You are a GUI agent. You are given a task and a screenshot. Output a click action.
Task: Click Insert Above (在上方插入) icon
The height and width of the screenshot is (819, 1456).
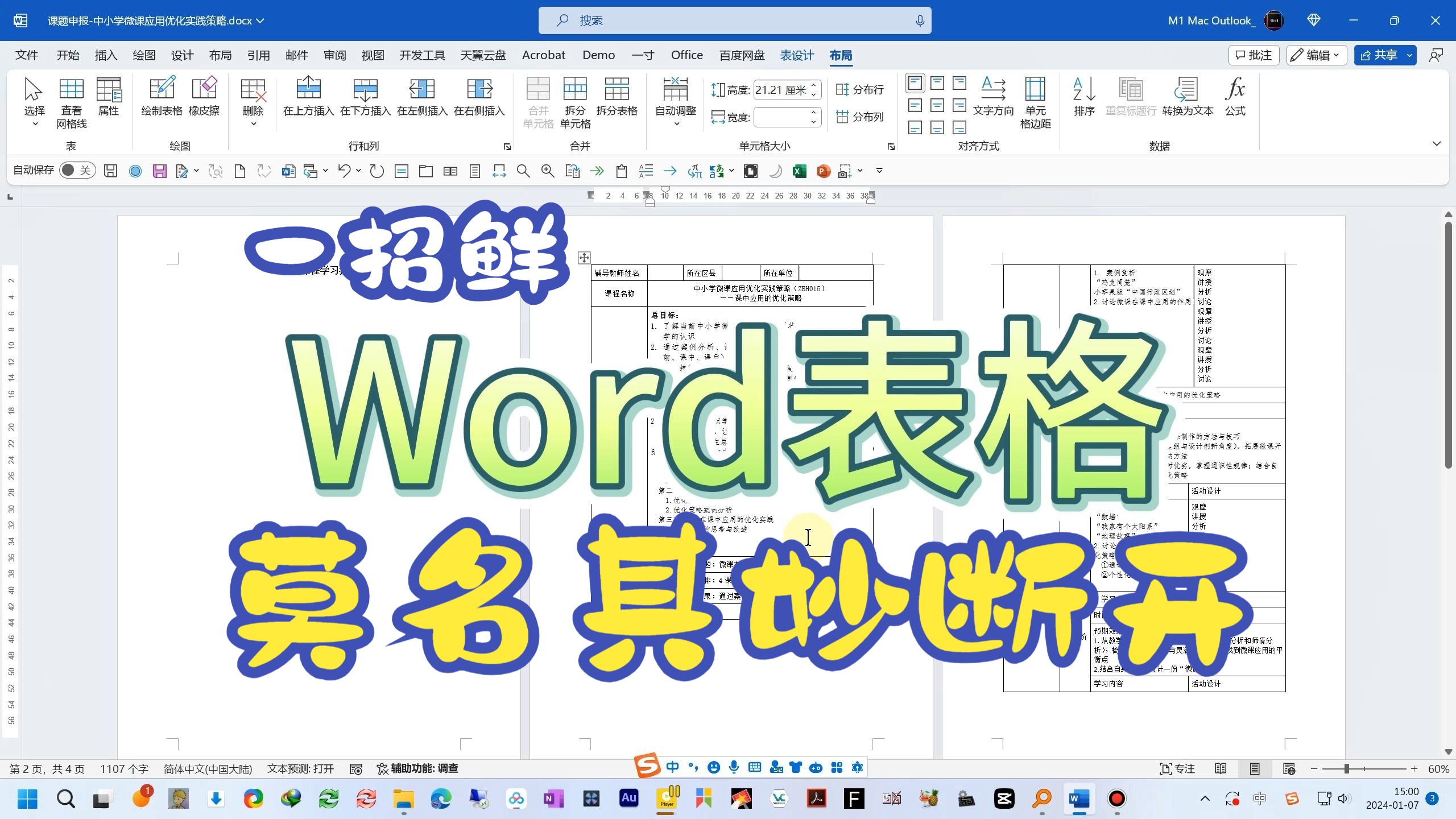(x=308, y=97)
